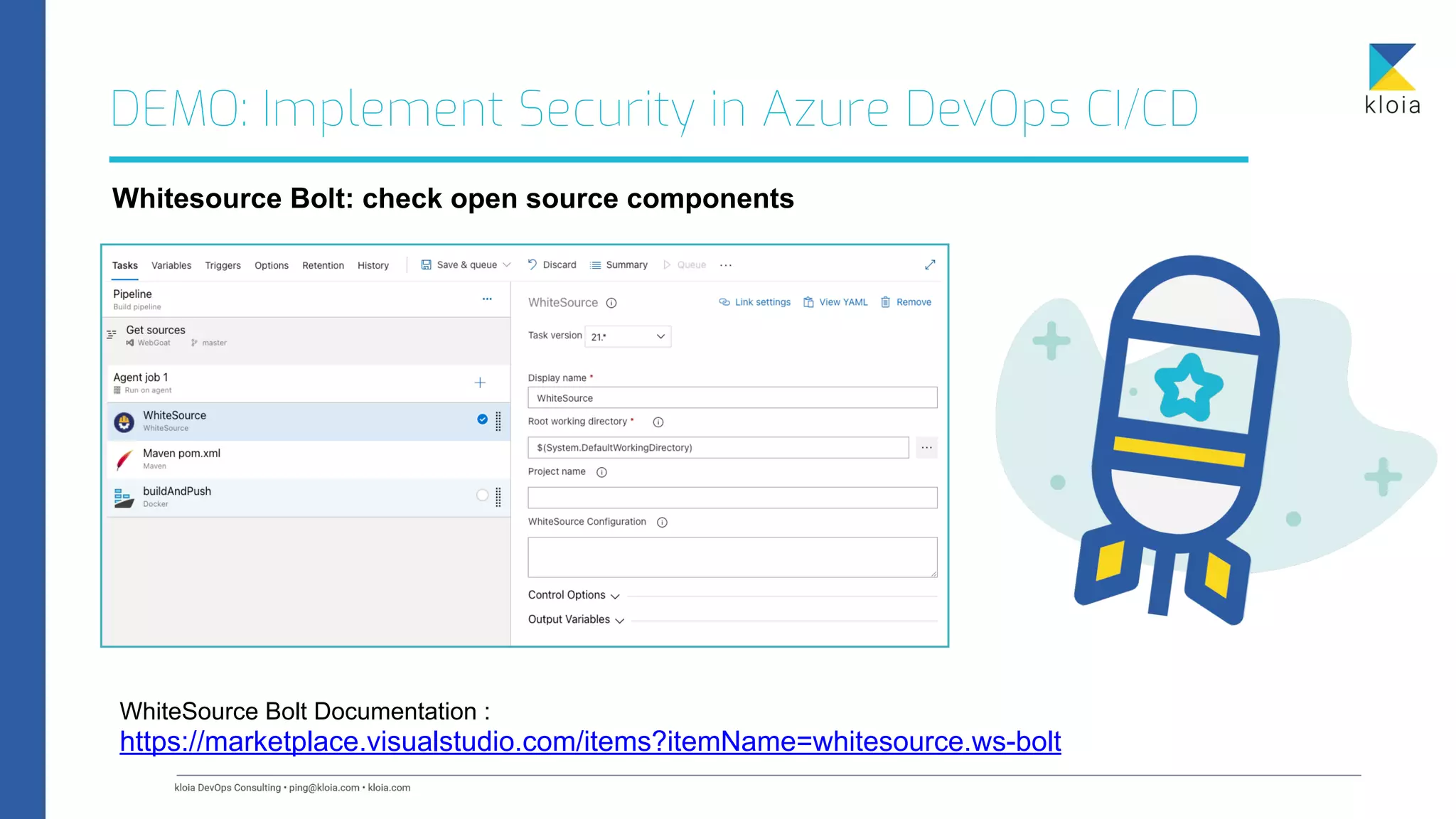Toggle the WhiteSource task checkmark

point(483,419)
